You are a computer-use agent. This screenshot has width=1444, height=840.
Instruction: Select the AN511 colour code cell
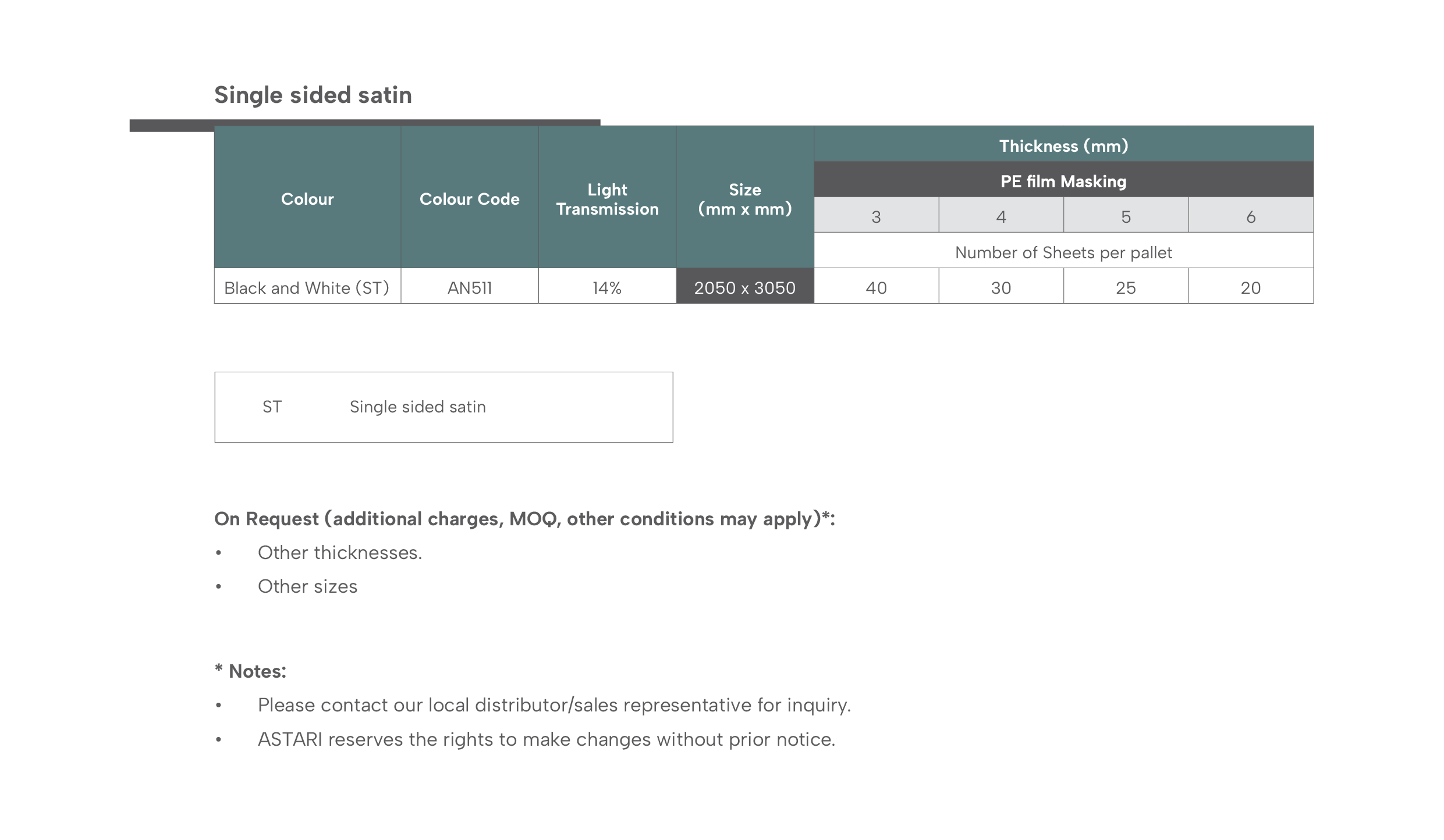(x=470, y=286)
